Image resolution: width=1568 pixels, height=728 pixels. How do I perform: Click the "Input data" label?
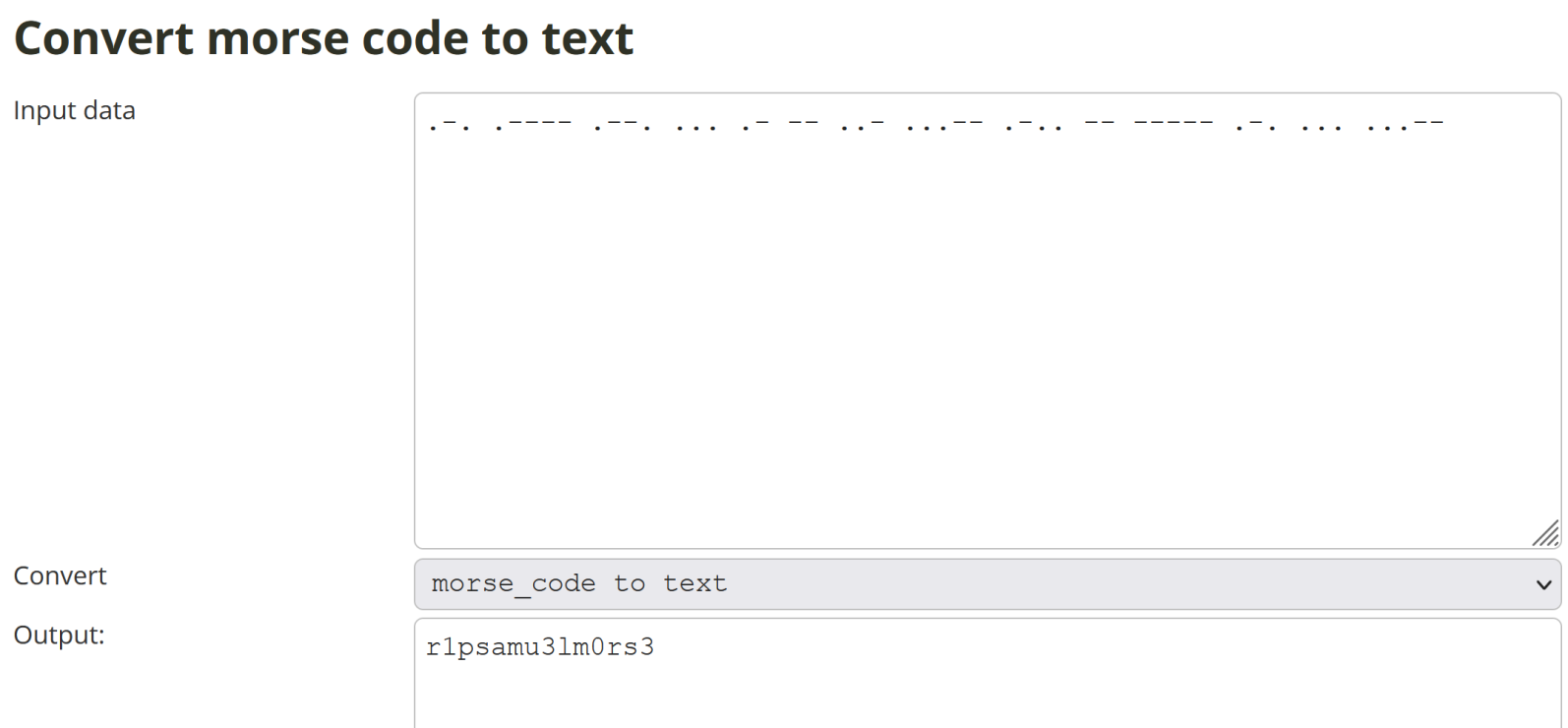tap(75, 111)
